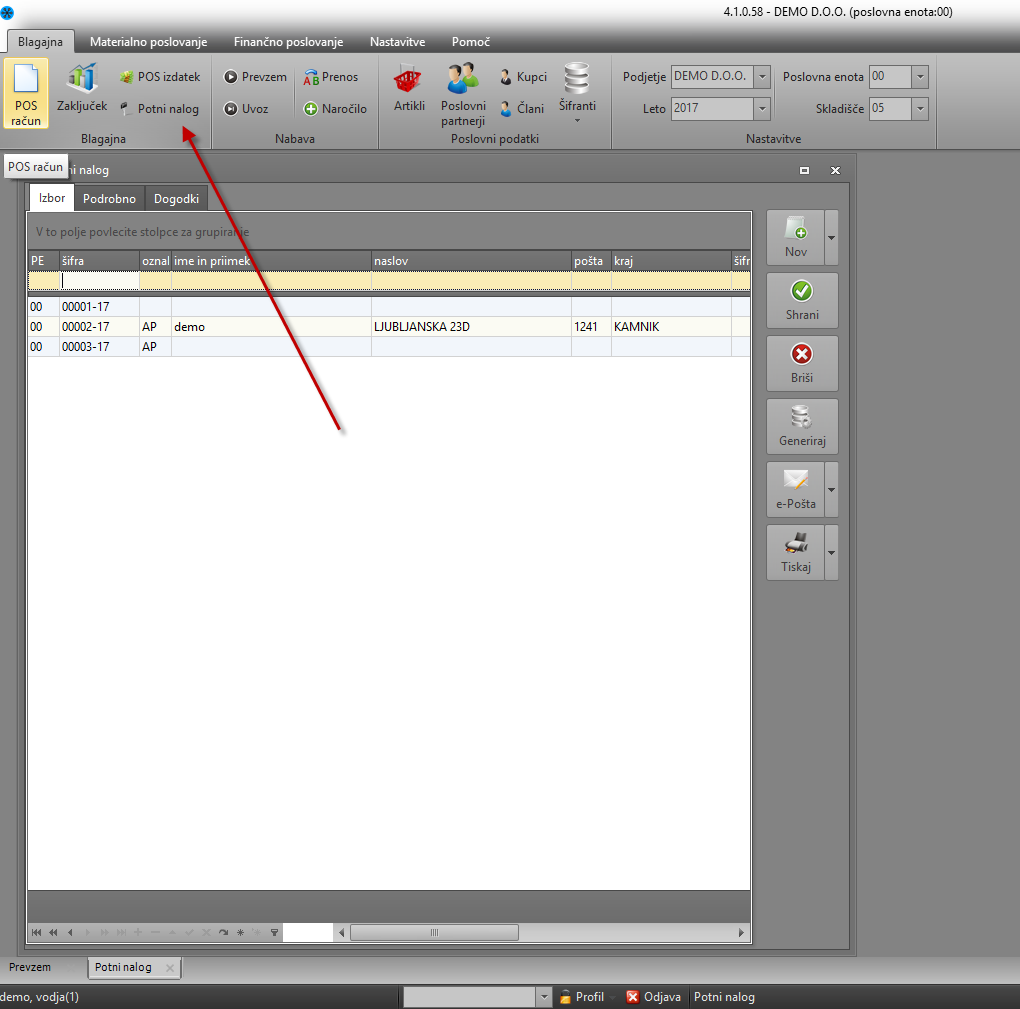Image resolution: width=1020 pixels, height=1009 pixels.
Task: Open the Pomoč tab
Action: [471, 42]
